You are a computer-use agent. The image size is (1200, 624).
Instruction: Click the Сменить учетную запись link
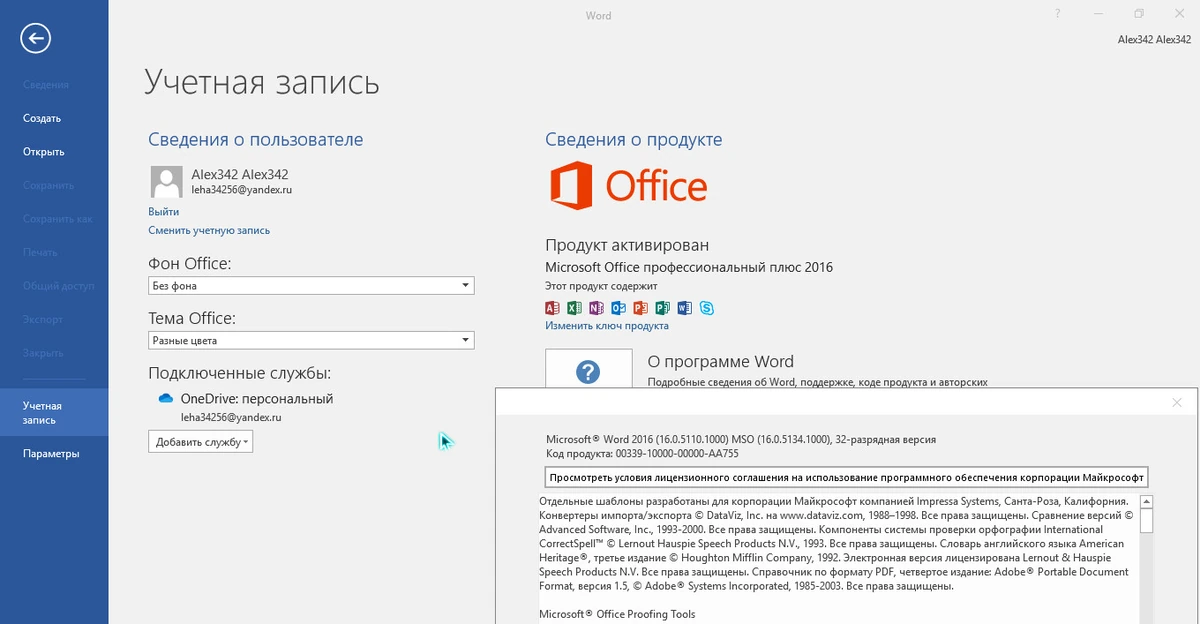click(209, 230)
